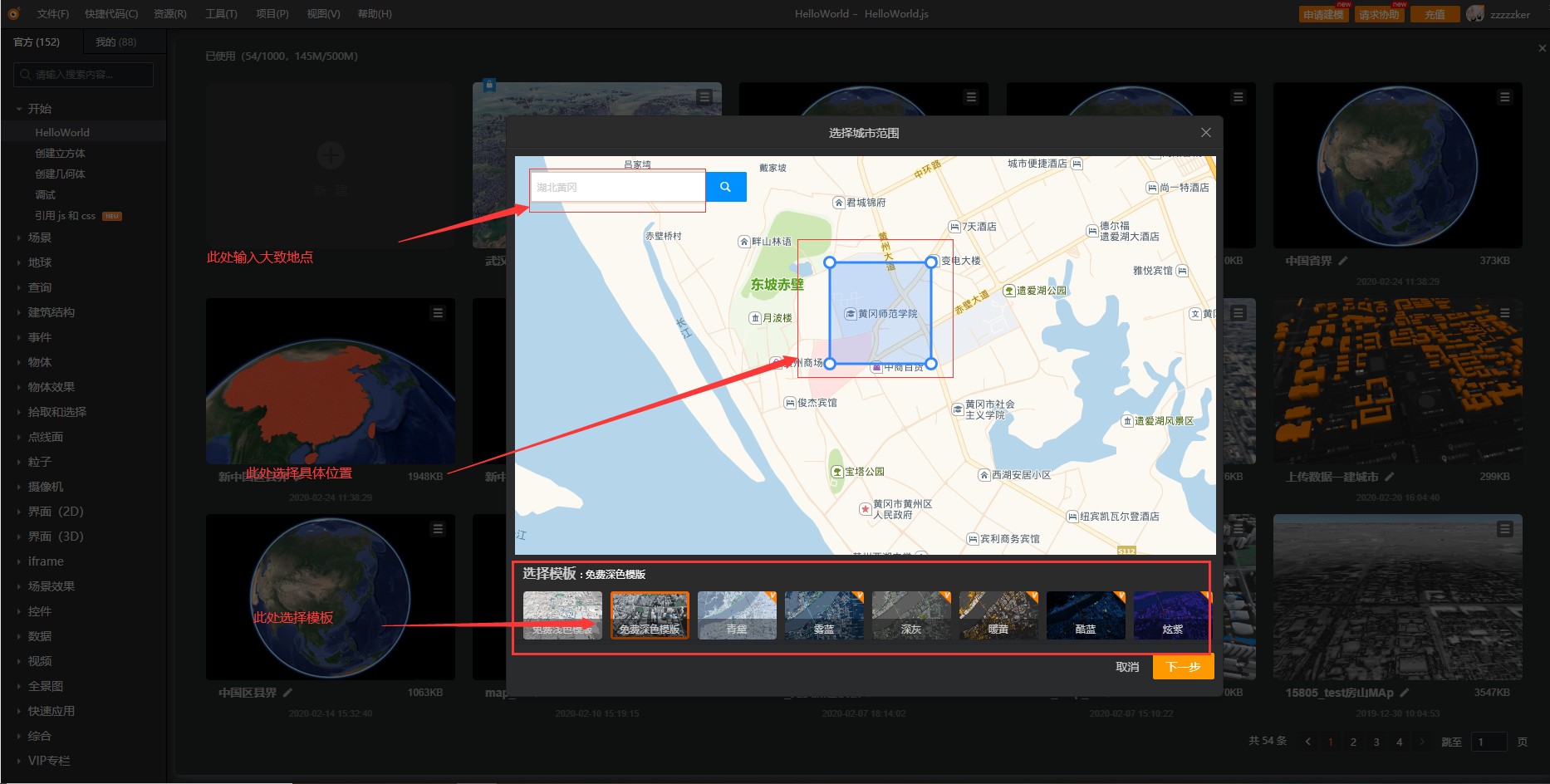Choose the 雾蓝 template
Viewport: 1550px width, 784px height.
point(824,615)
